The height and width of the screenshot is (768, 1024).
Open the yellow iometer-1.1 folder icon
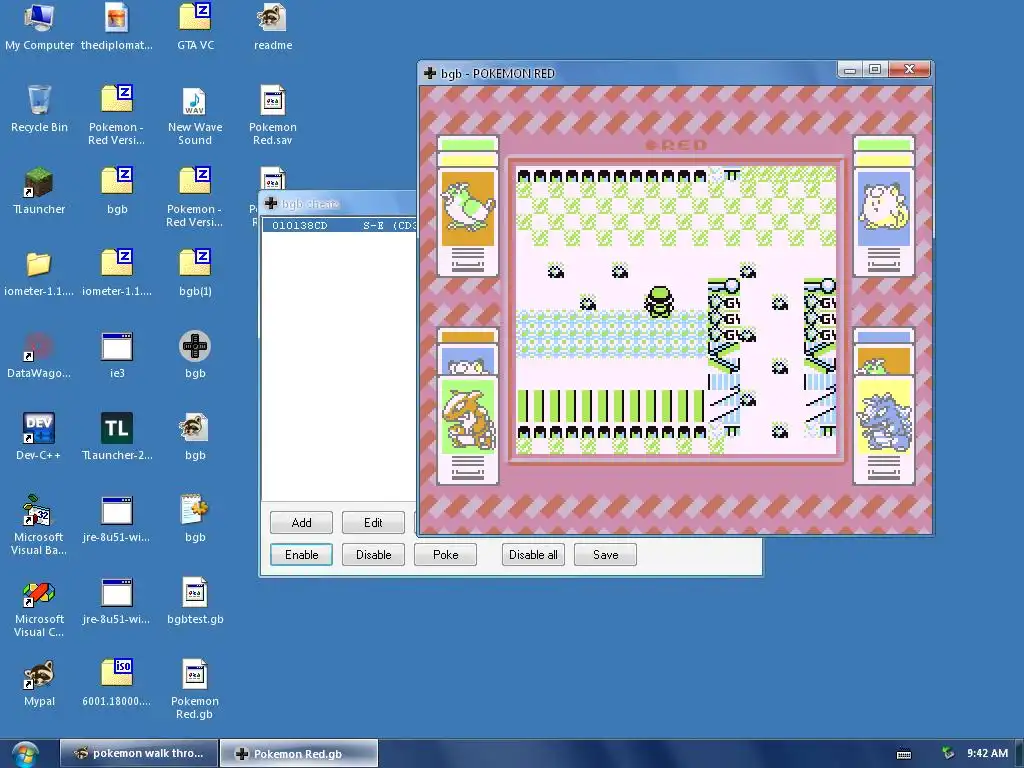tap(39, 273)
